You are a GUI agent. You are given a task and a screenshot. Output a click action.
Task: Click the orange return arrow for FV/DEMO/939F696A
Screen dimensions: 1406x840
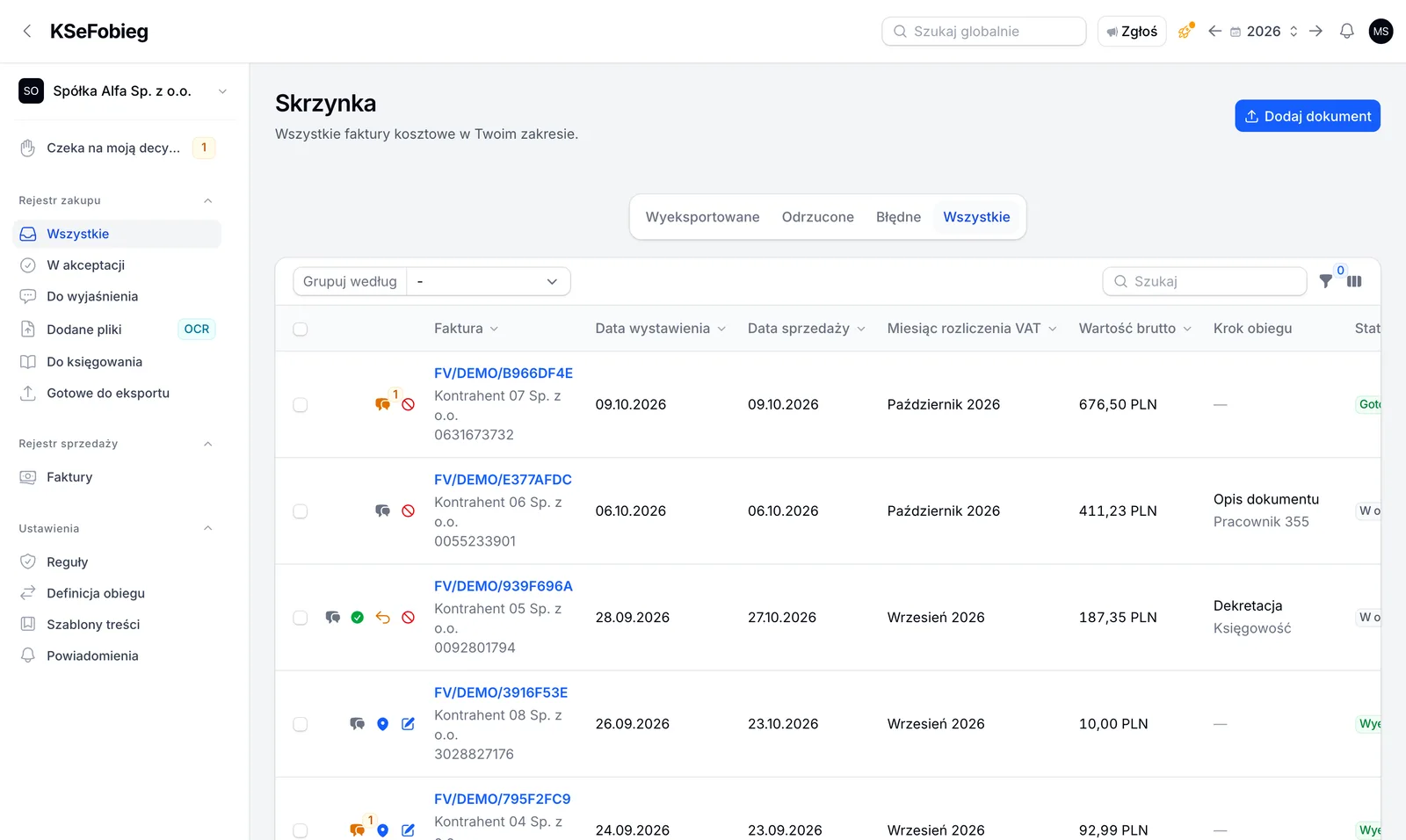tap(382, 618)
